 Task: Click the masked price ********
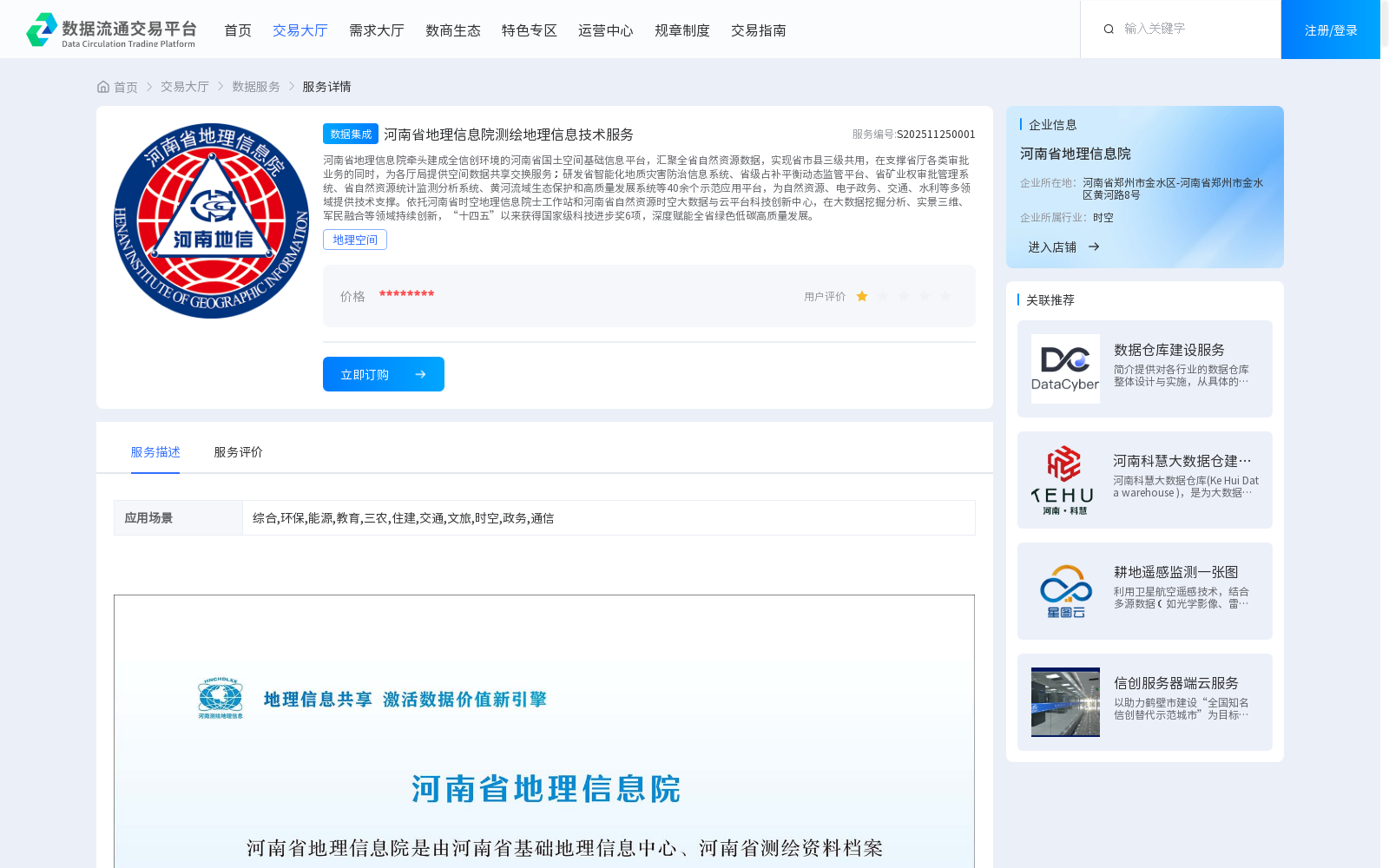(406, 295)
